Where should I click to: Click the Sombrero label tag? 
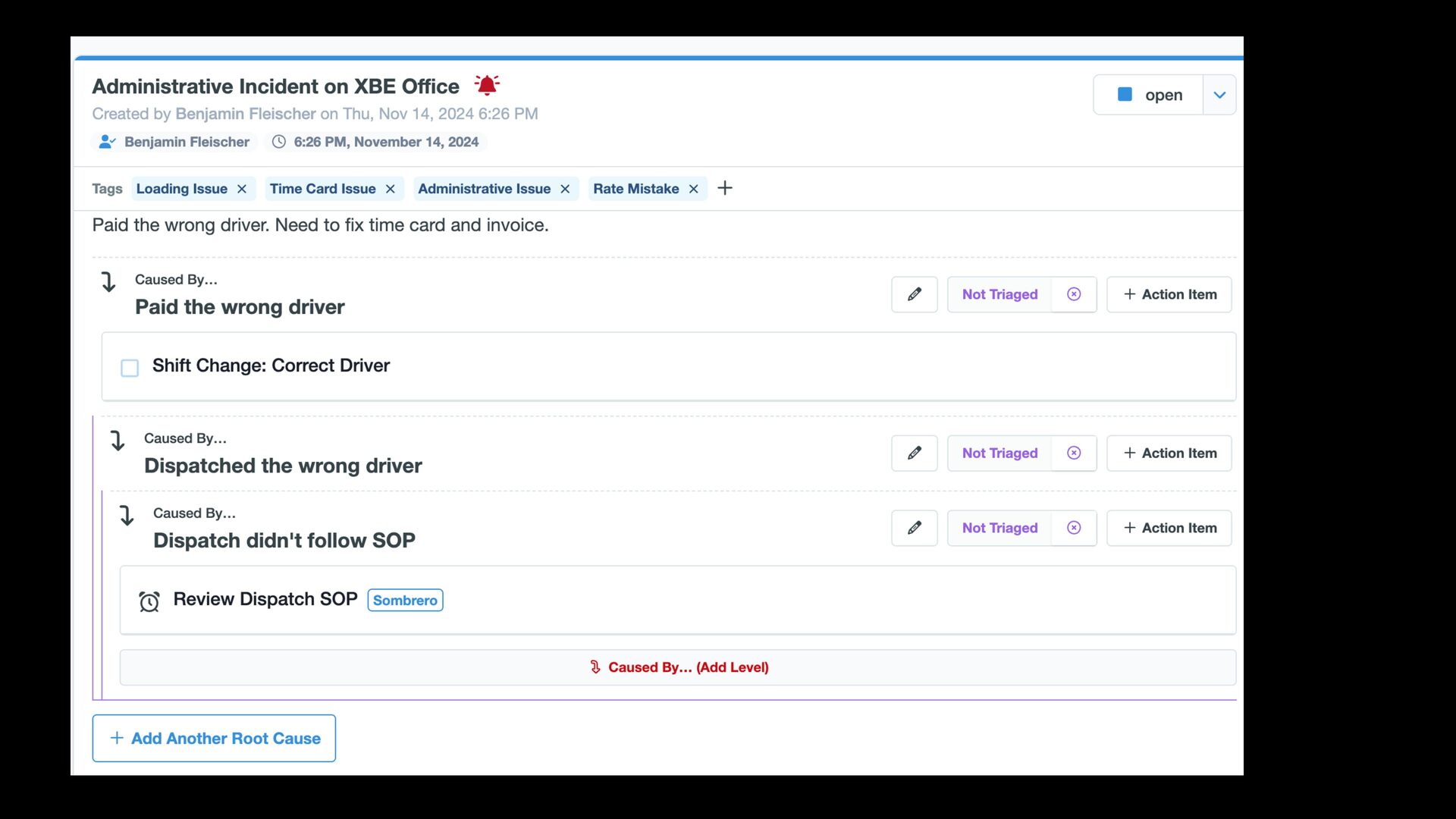point(405,600)
